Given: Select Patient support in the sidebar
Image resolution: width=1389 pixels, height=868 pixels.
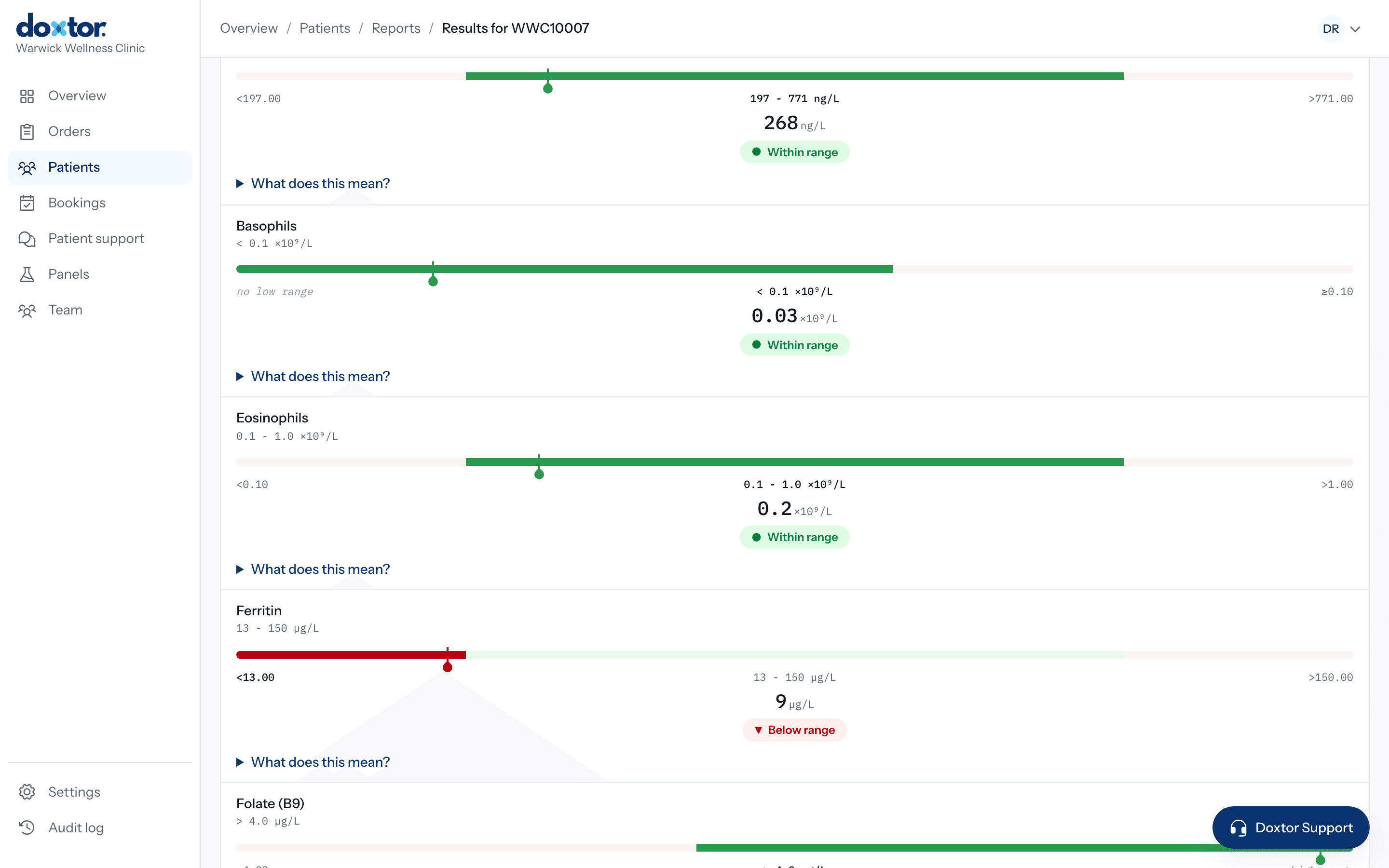Looking at the screenshot, I should 100,238.
